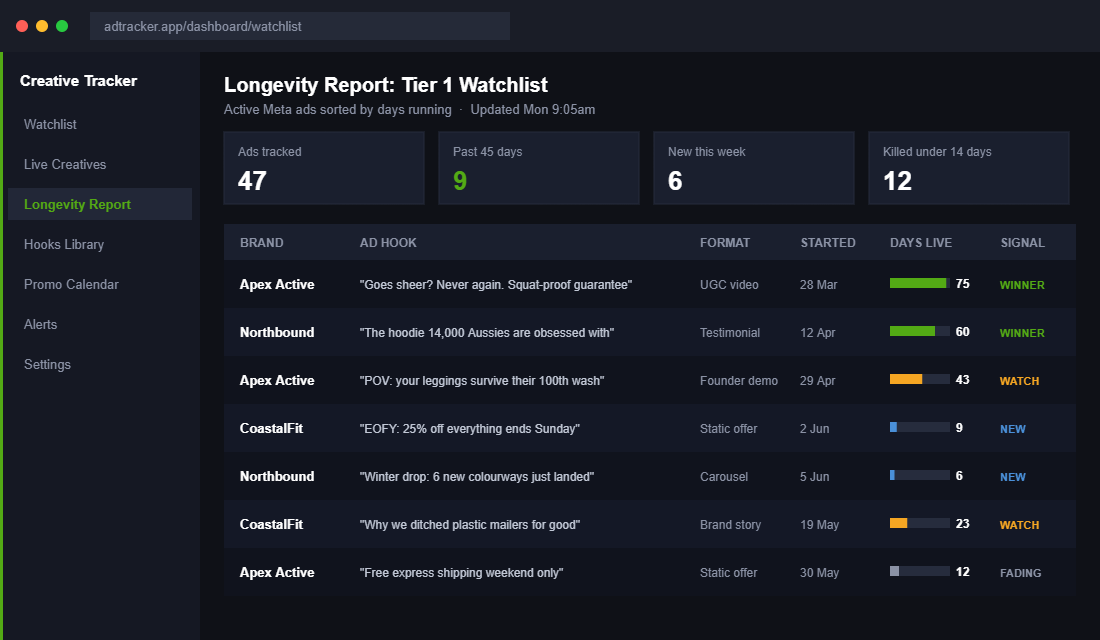Click WATCH signal on the 19 May row
The height and width of the screenshot is (640, 1100).
[1019, 525]
